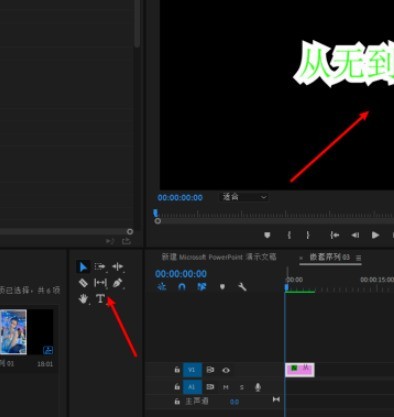The image size is (394, 417).
Task: Close the 嵌套序列 03 tab
Action: tap(301, 258)
